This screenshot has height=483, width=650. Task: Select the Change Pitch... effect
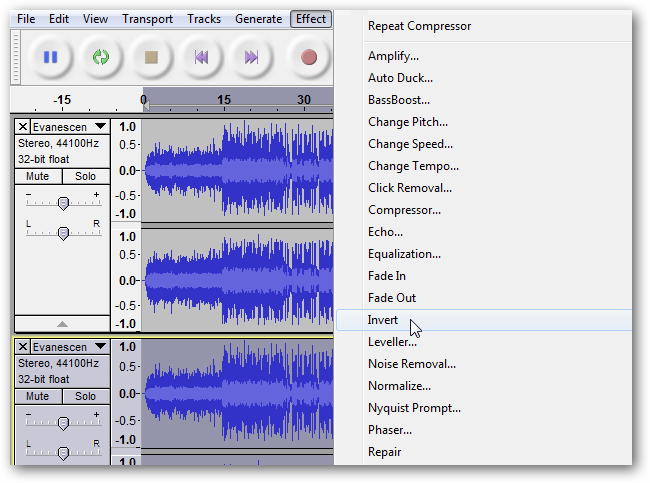(x=484, y=122)
